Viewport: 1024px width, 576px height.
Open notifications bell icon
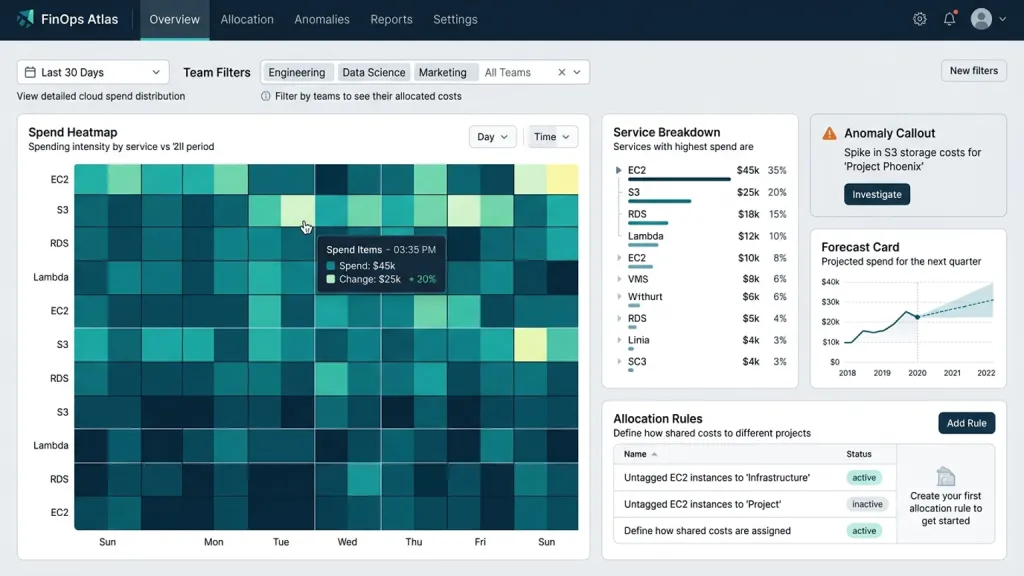pos(950,18)
